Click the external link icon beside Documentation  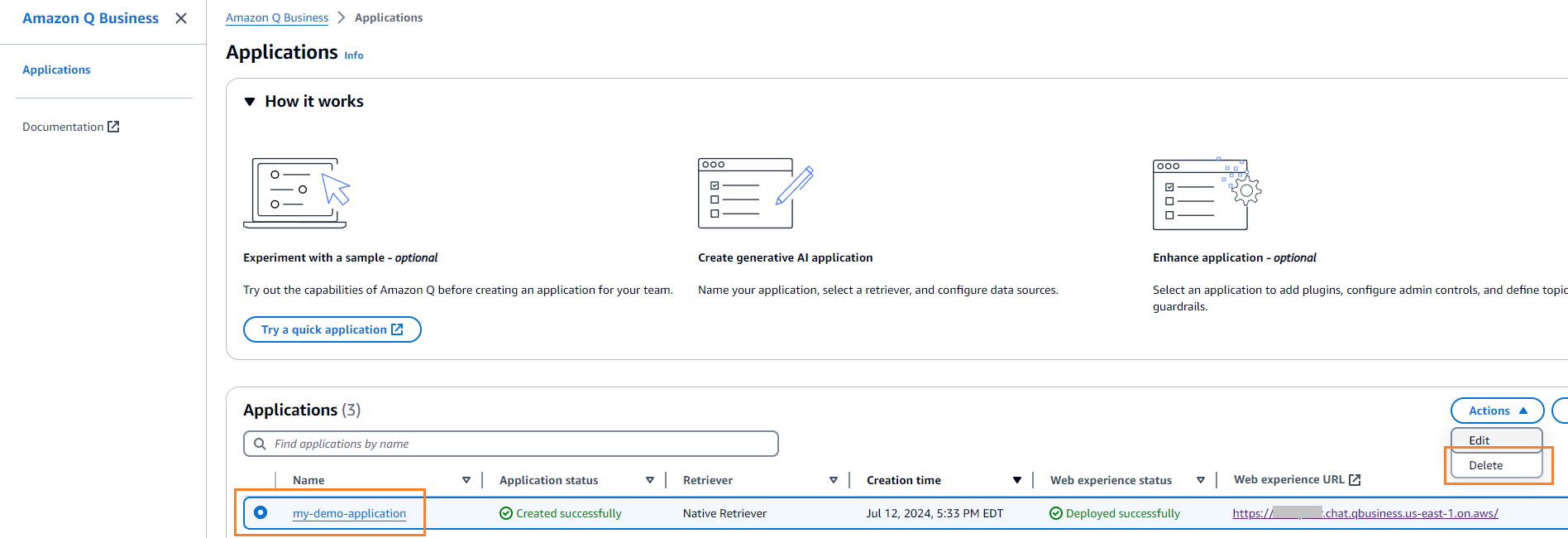click(x=114, y=127)
